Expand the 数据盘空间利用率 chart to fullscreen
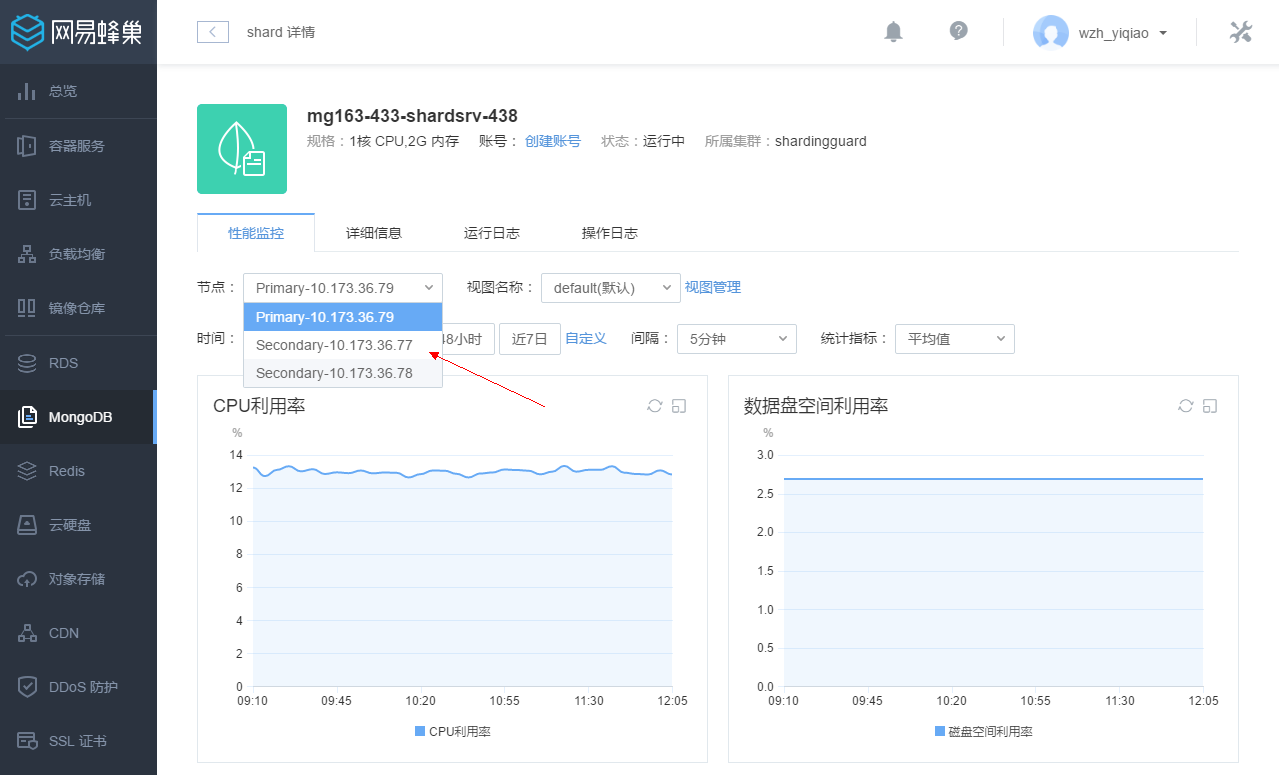The width and height of the screenshot is (1279, 775). [x=1210, y=406]
